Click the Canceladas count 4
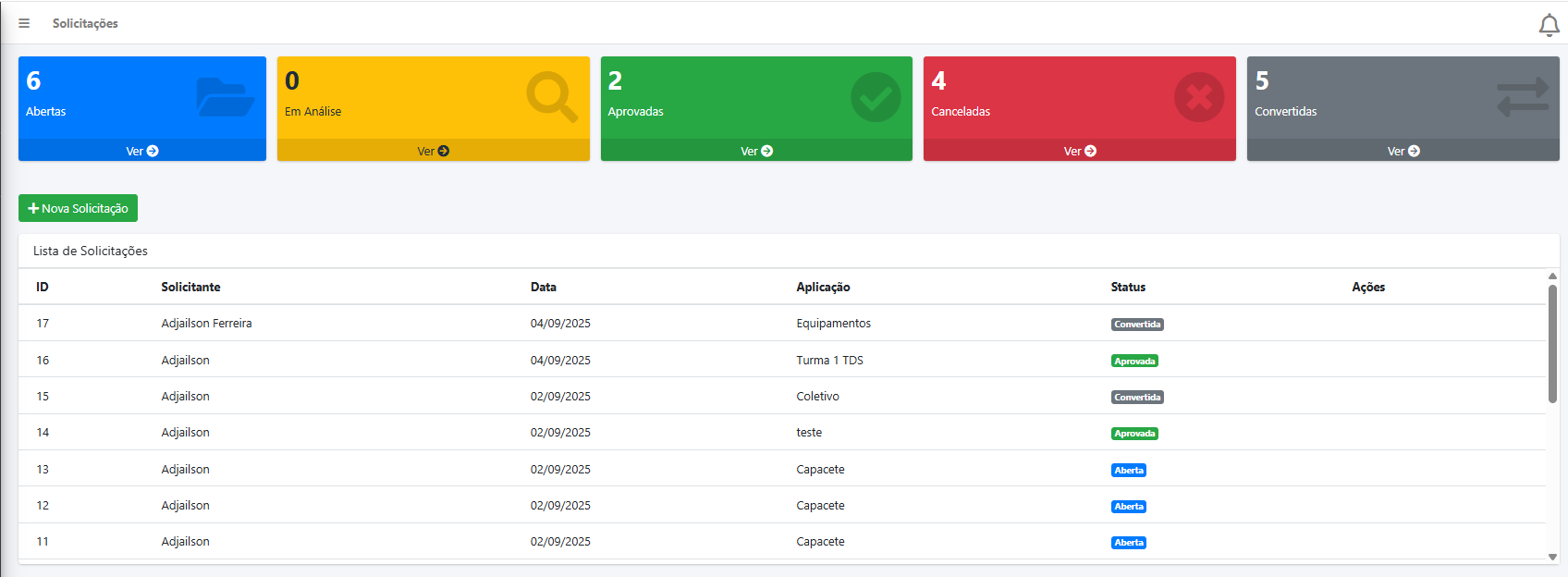 click(938, 80)
